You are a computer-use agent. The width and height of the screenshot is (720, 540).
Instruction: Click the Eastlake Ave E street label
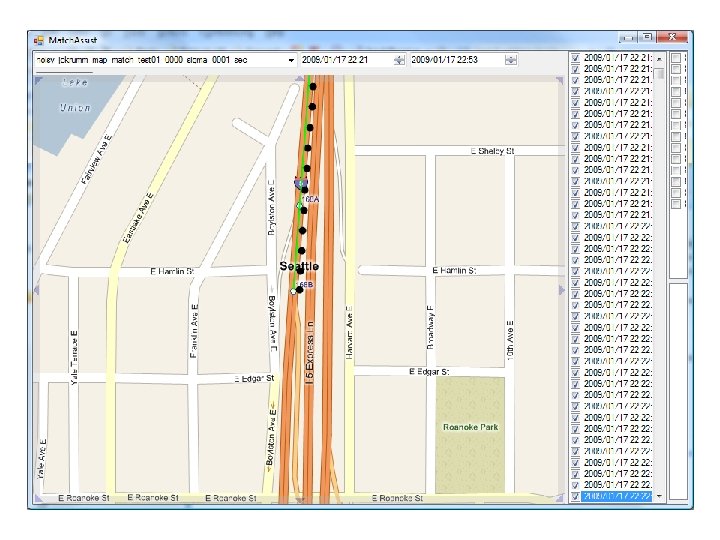pyautogui.click(x=139, y=218)
